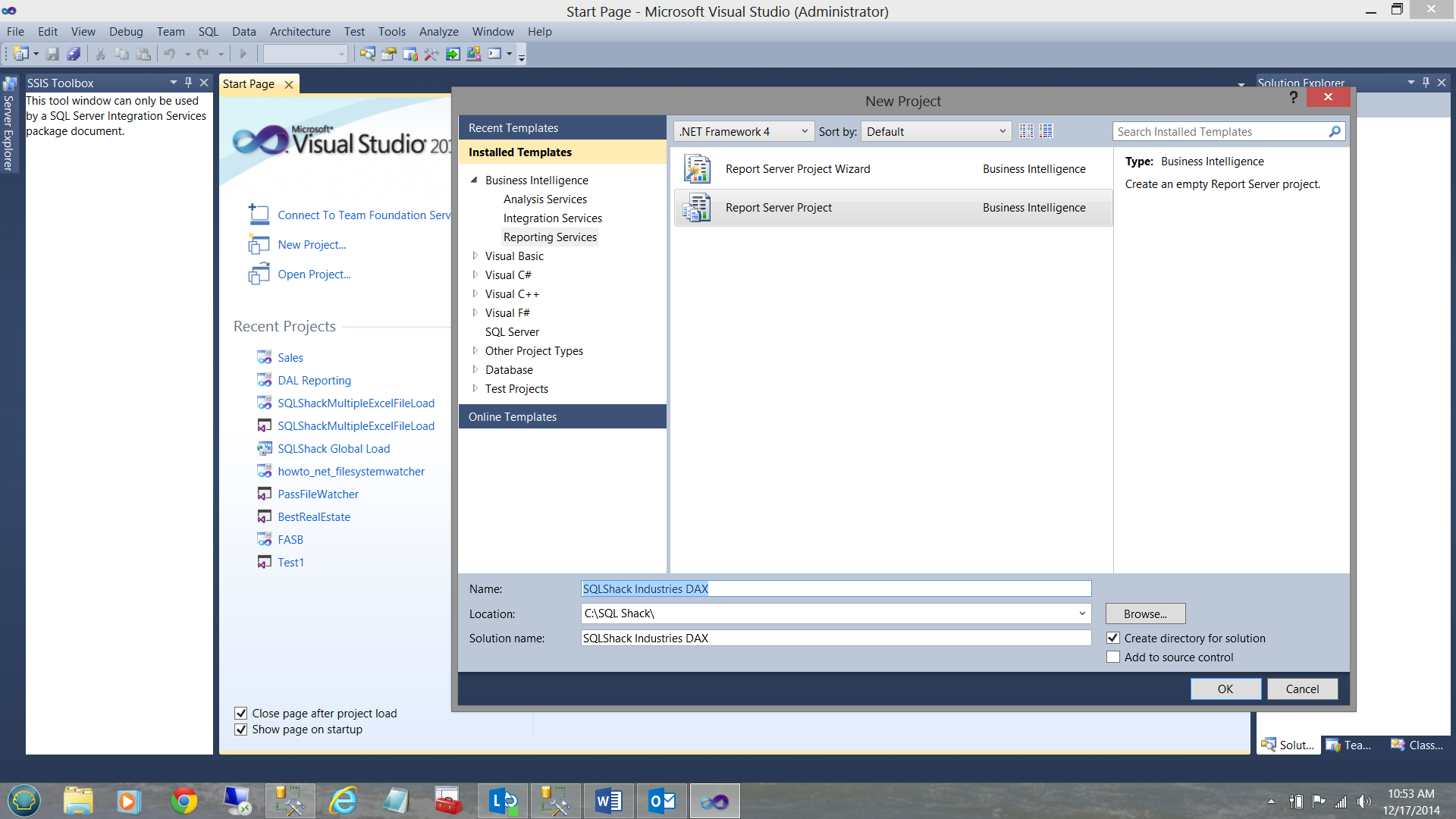Click the dialog help question mark

[1294, 97]
